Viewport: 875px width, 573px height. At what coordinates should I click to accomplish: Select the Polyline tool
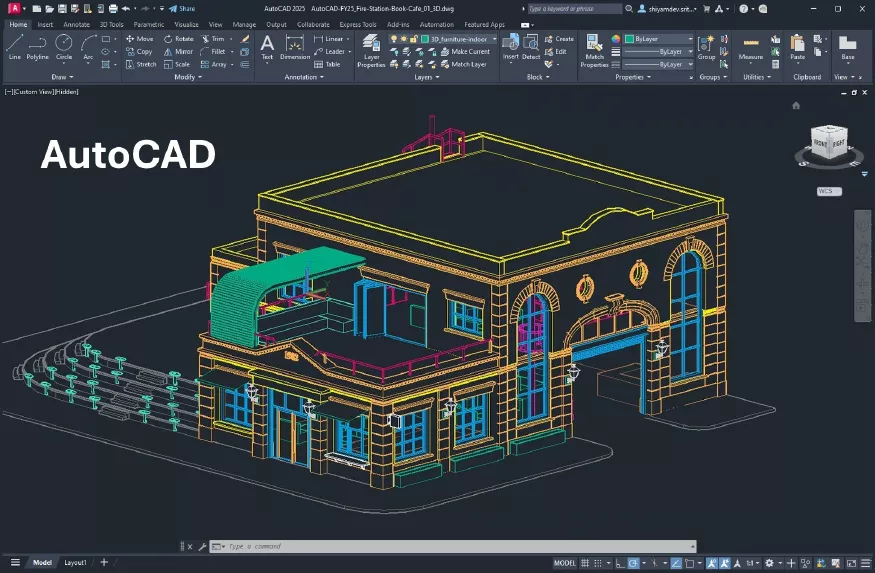pyautogui.click(x=38, y=46)
